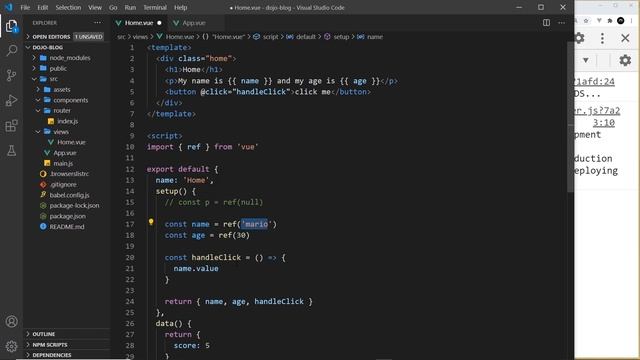The height and width of the screenshot is (360, 640).
Task: Open package.json in the file tree
Action: 67,216
